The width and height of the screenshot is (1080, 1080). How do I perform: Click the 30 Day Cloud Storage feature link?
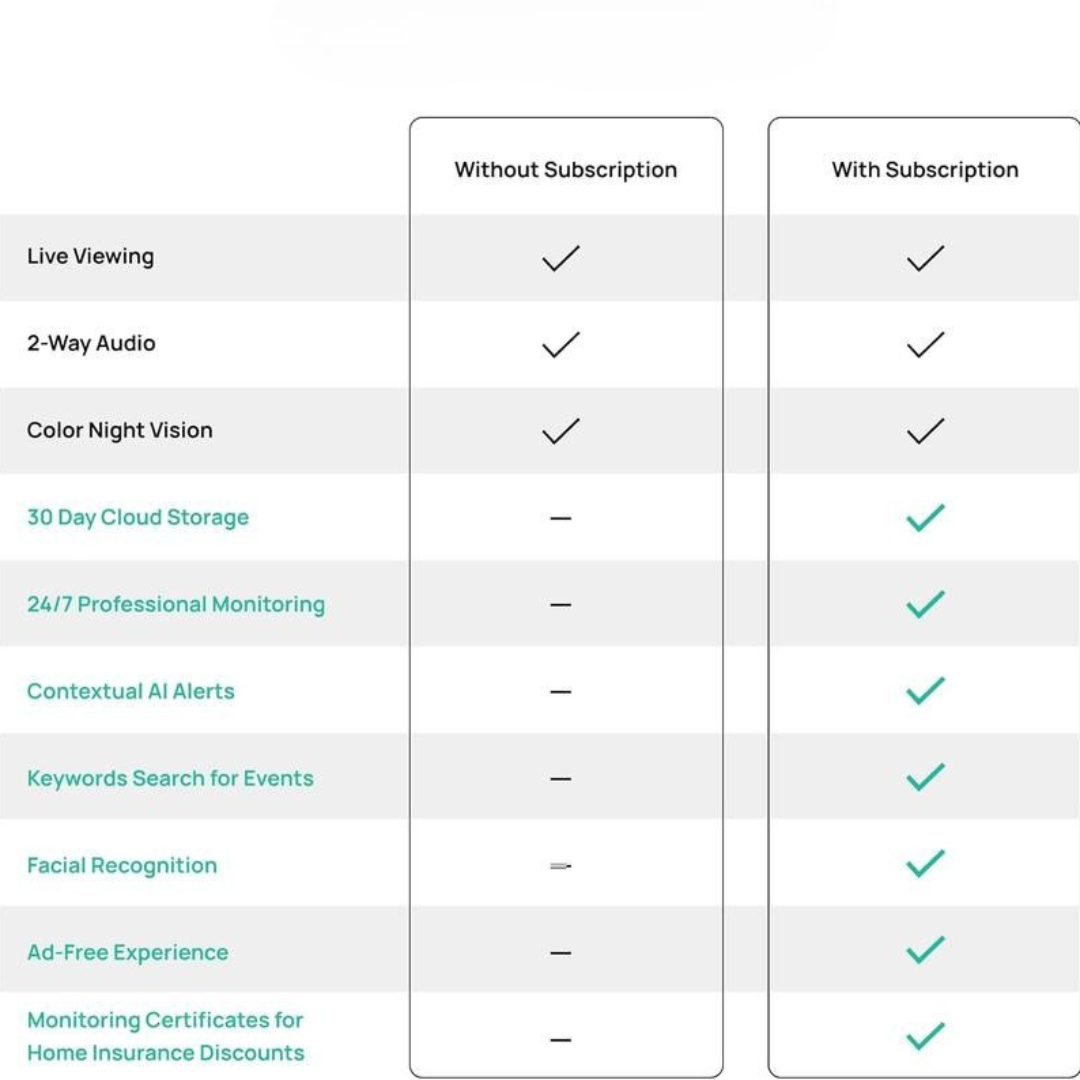(138, 518)
